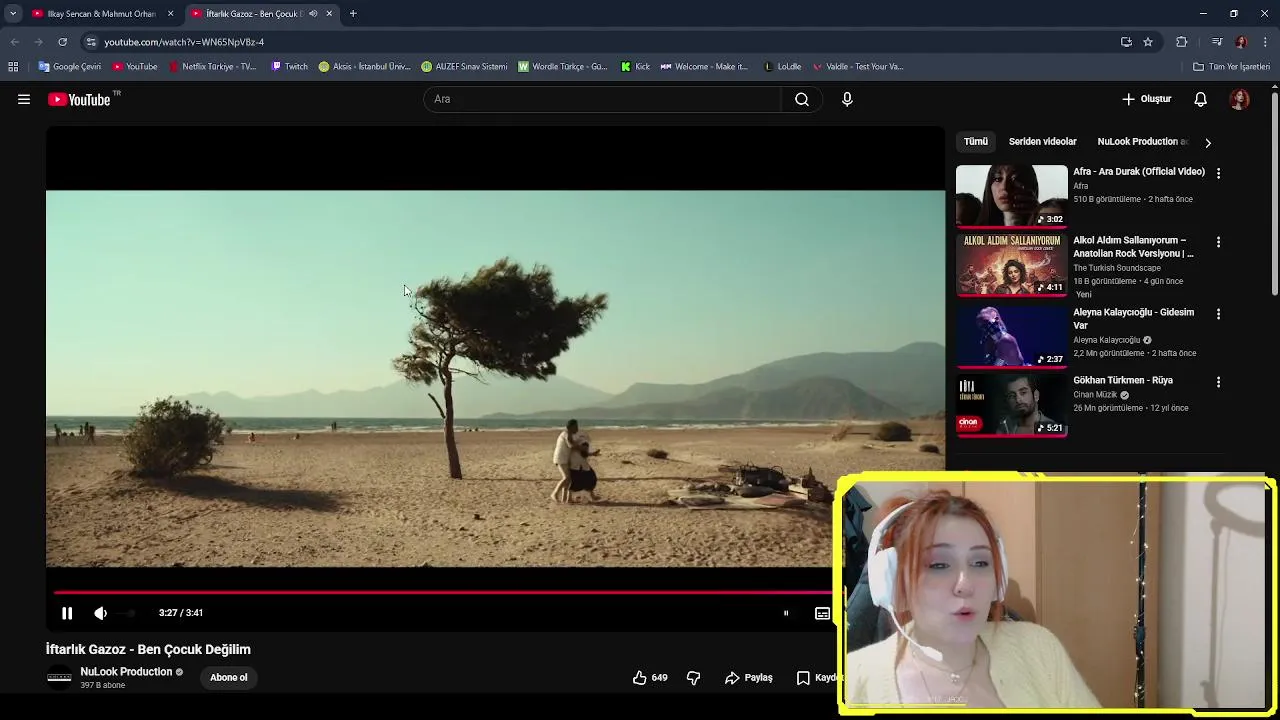Pause the playing video
The height and width of the screenshot is (720, 1280).
tap(67, 613)
